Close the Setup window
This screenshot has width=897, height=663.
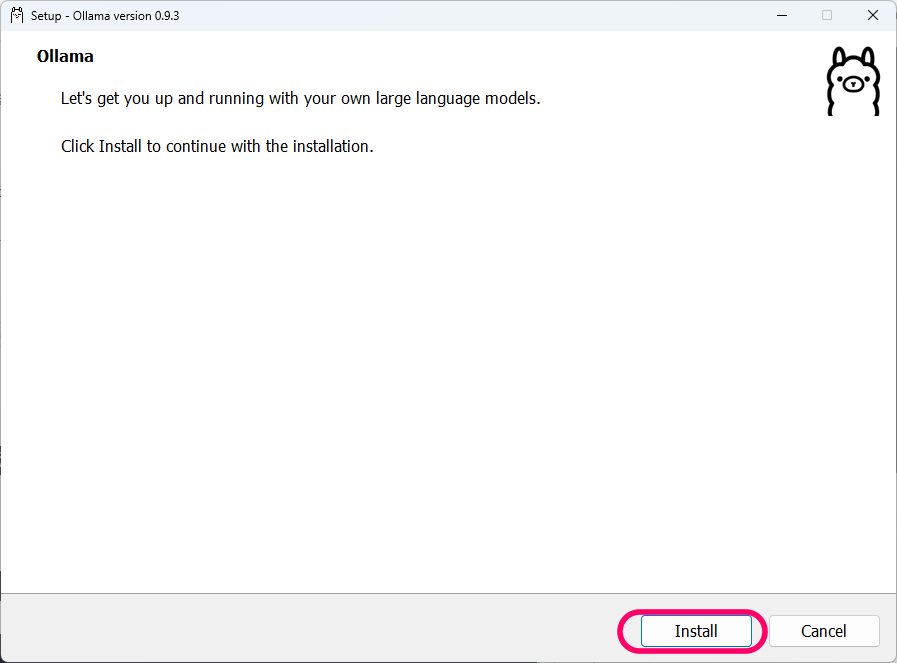tap(872, 15)
